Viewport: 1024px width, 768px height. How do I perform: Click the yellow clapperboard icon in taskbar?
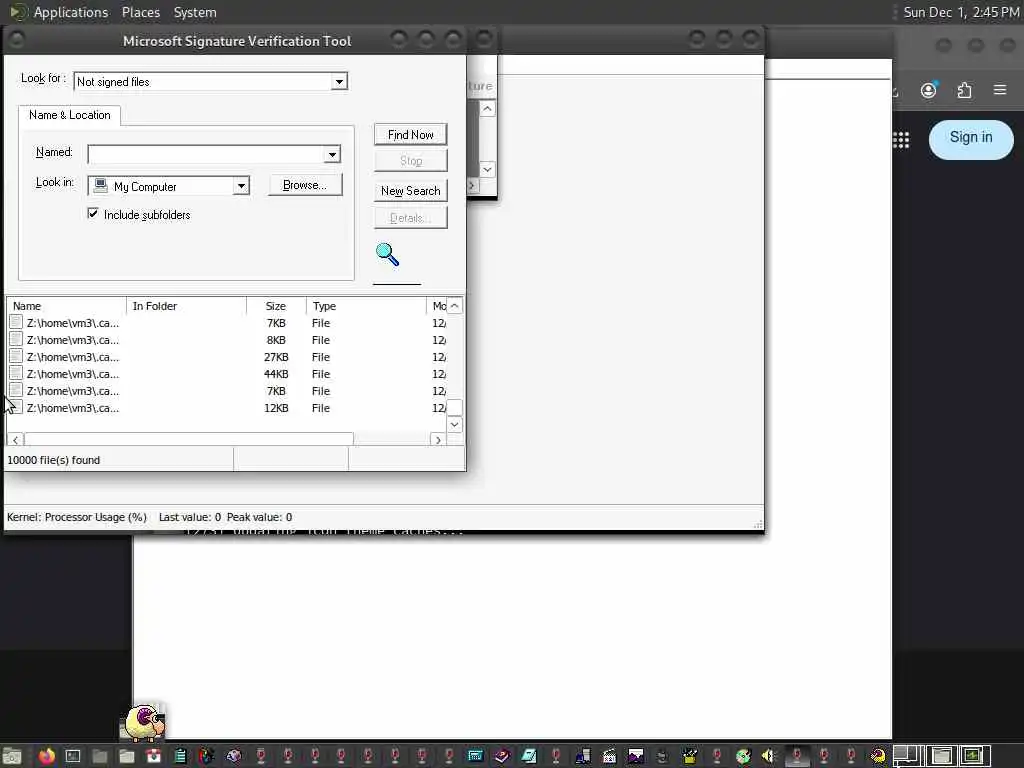690,756
